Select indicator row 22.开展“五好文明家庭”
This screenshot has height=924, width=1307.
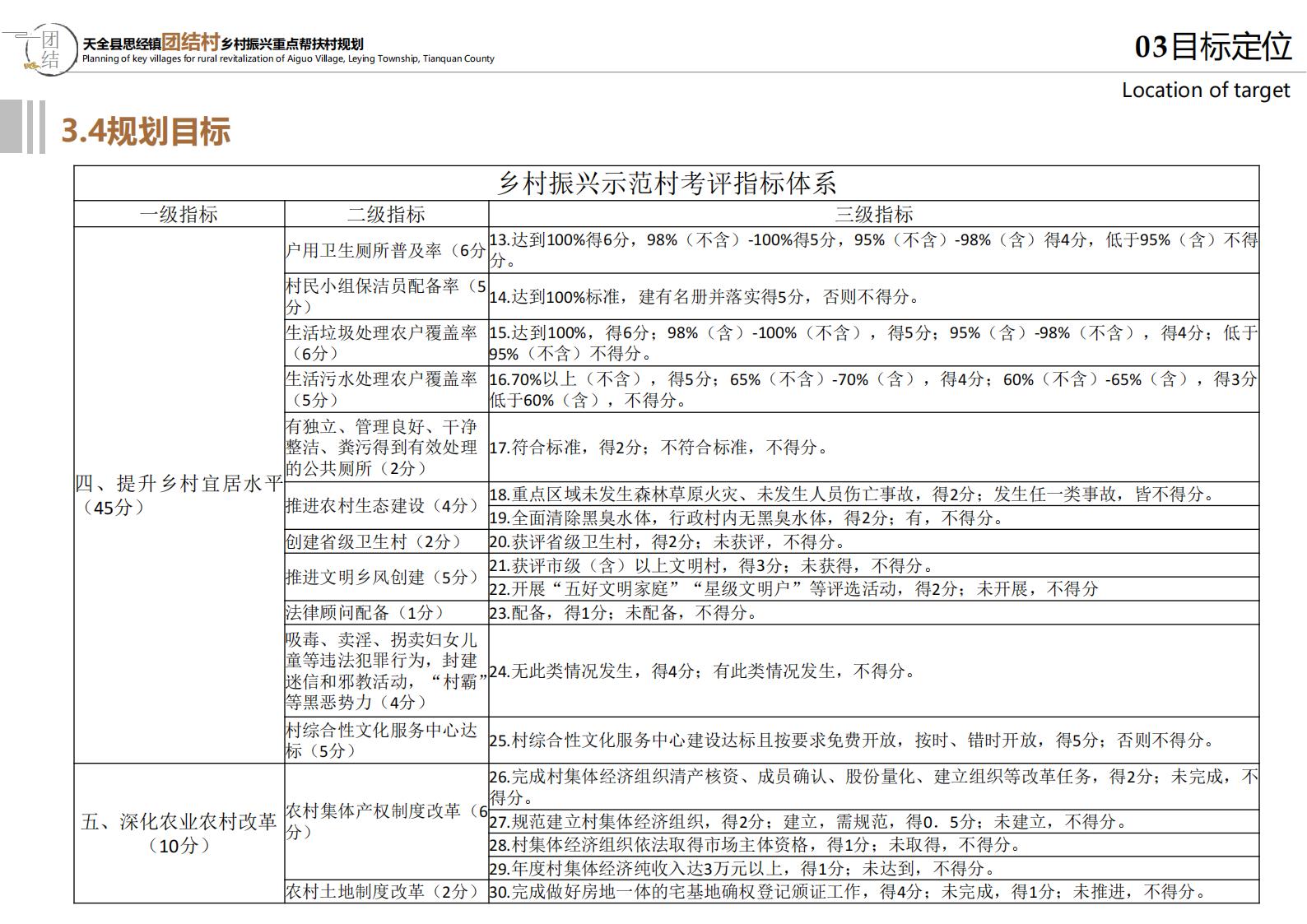874,588
